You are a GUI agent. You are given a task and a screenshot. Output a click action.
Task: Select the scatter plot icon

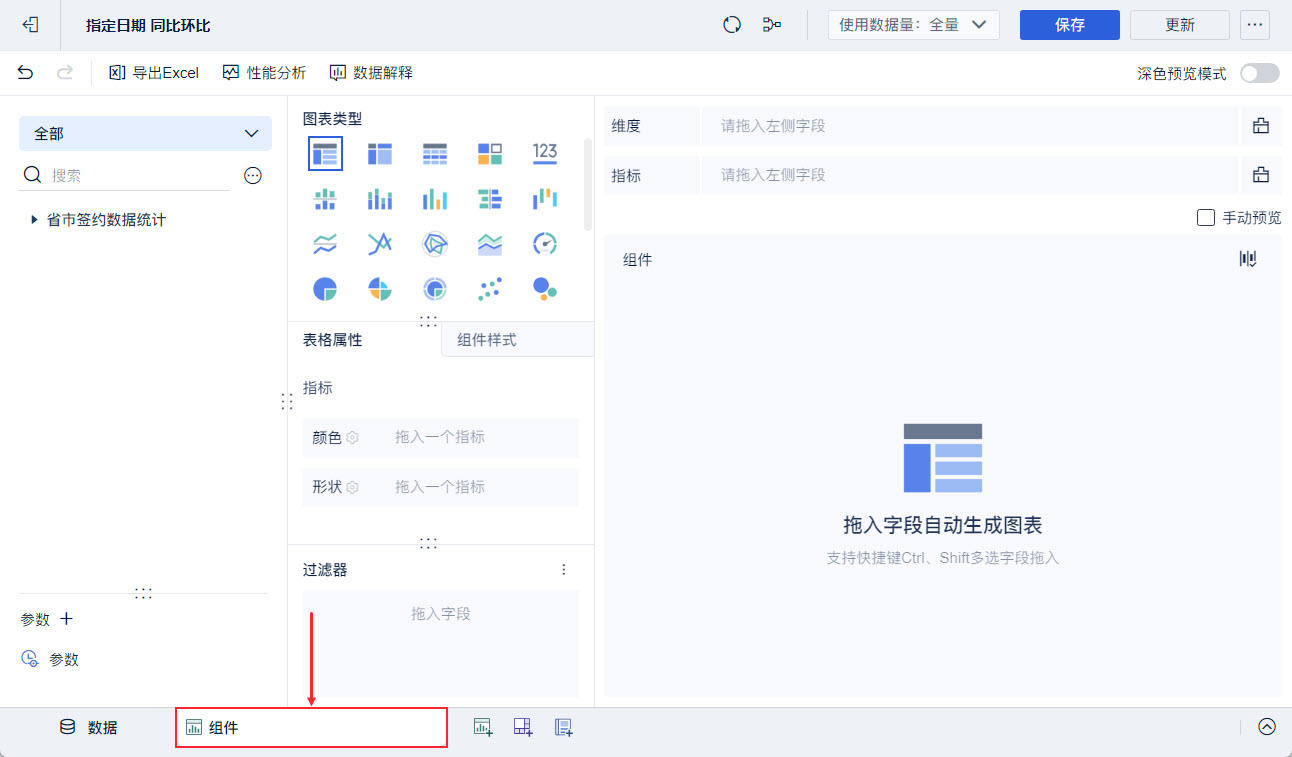[490, 289]
